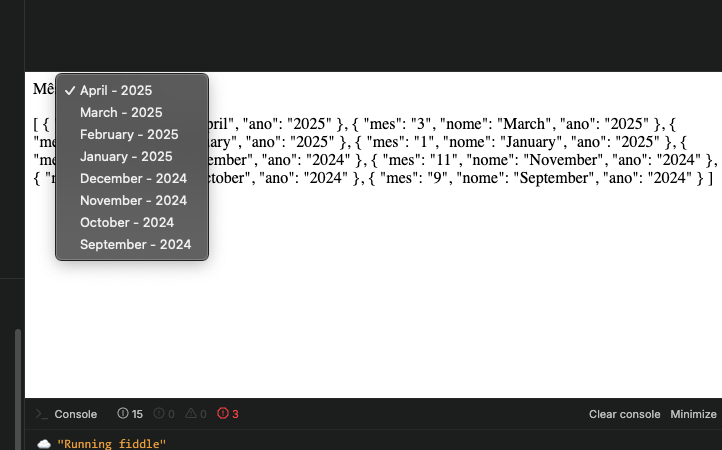Click the warnings triangle icon in console bar
The height and width of the screenshot is (450, 722).
pyautogui.click(x=190, y=414)
